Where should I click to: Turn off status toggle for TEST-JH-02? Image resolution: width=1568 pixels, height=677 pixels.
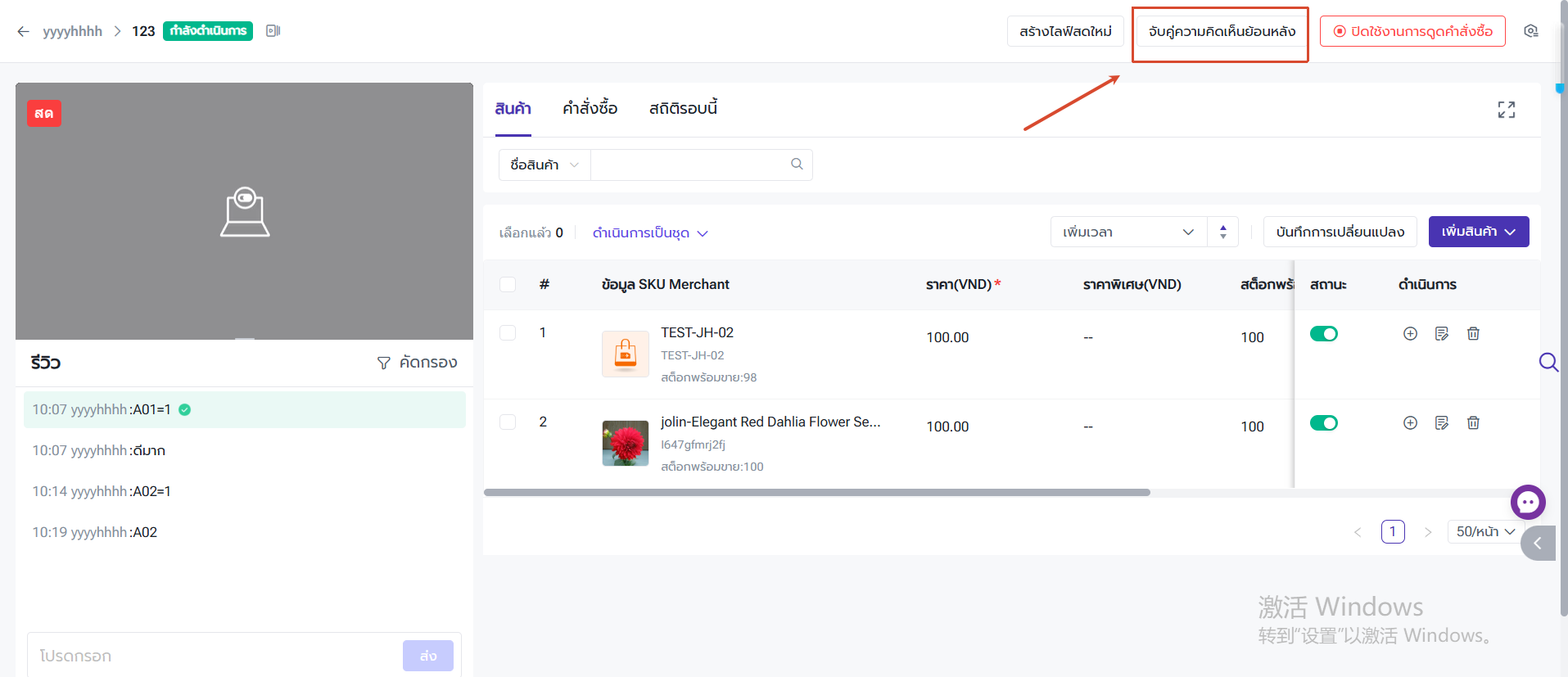pyautogui.click(x=1324, y=333)
